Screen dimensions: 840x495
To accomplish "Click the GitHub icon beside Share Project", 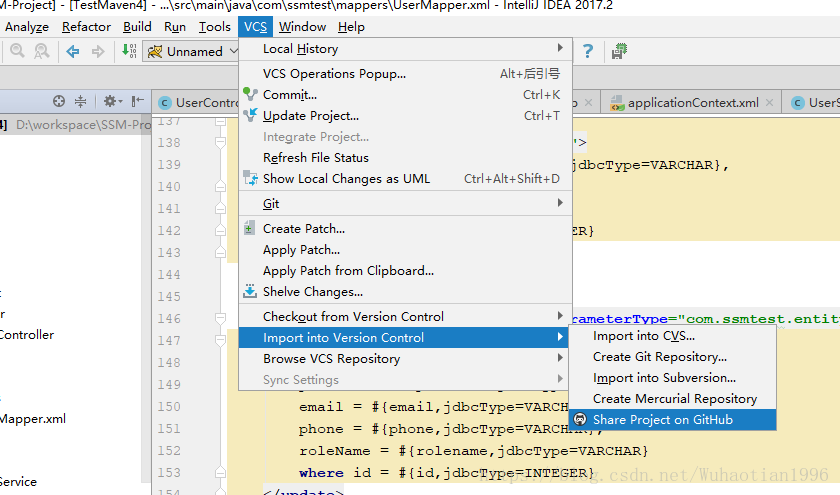I will click(x=580, y=419).
